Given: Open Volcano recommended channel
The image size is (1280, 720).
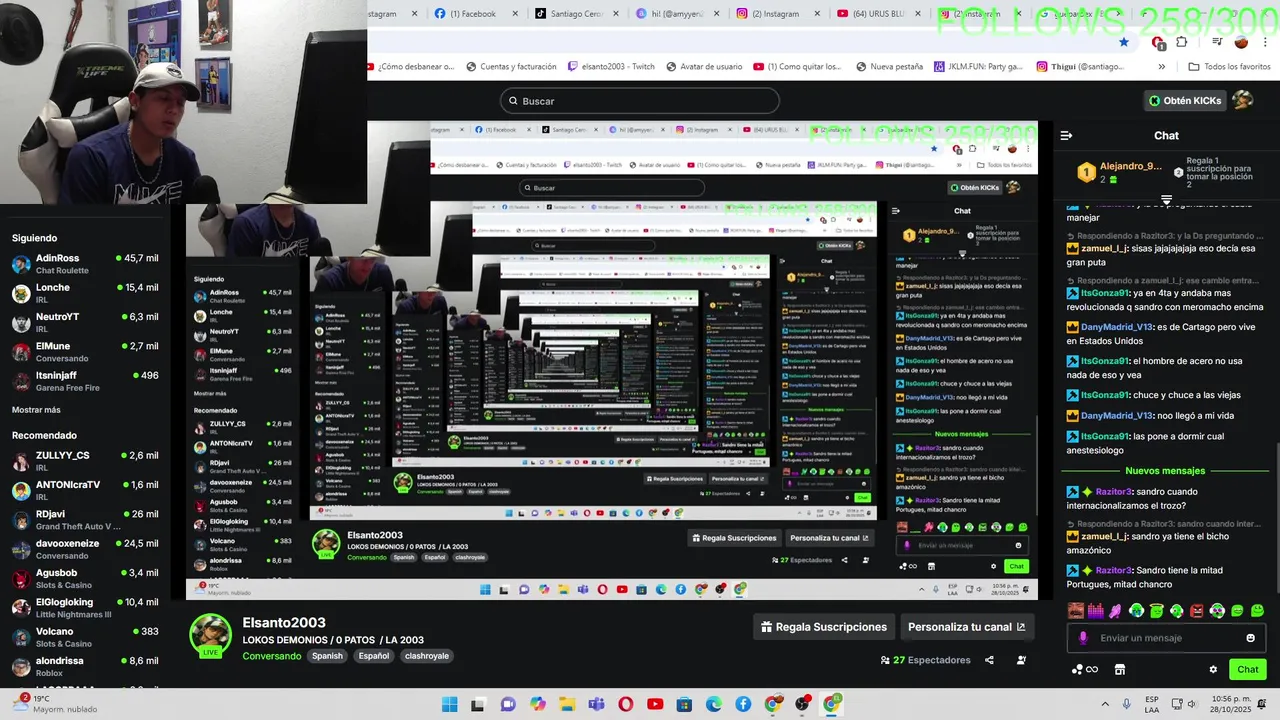Looking at the screenshot, I should (85, 637).
